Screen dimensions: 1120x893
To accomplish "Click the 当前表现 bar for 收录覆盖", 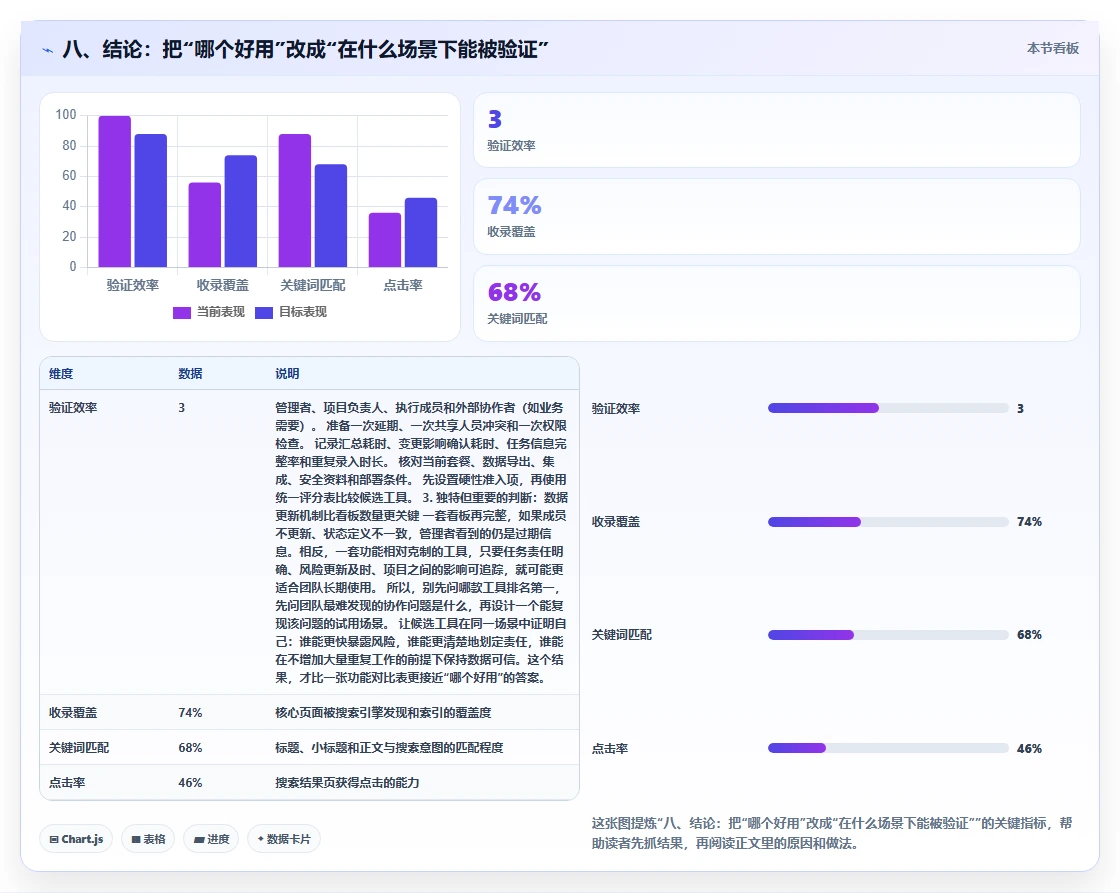I will 204,225.
